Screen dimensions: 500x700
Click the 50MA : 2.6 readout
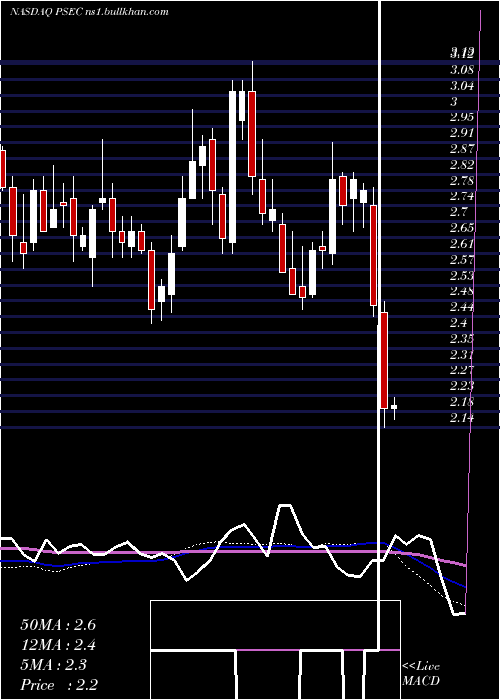(x=58, y=625)
